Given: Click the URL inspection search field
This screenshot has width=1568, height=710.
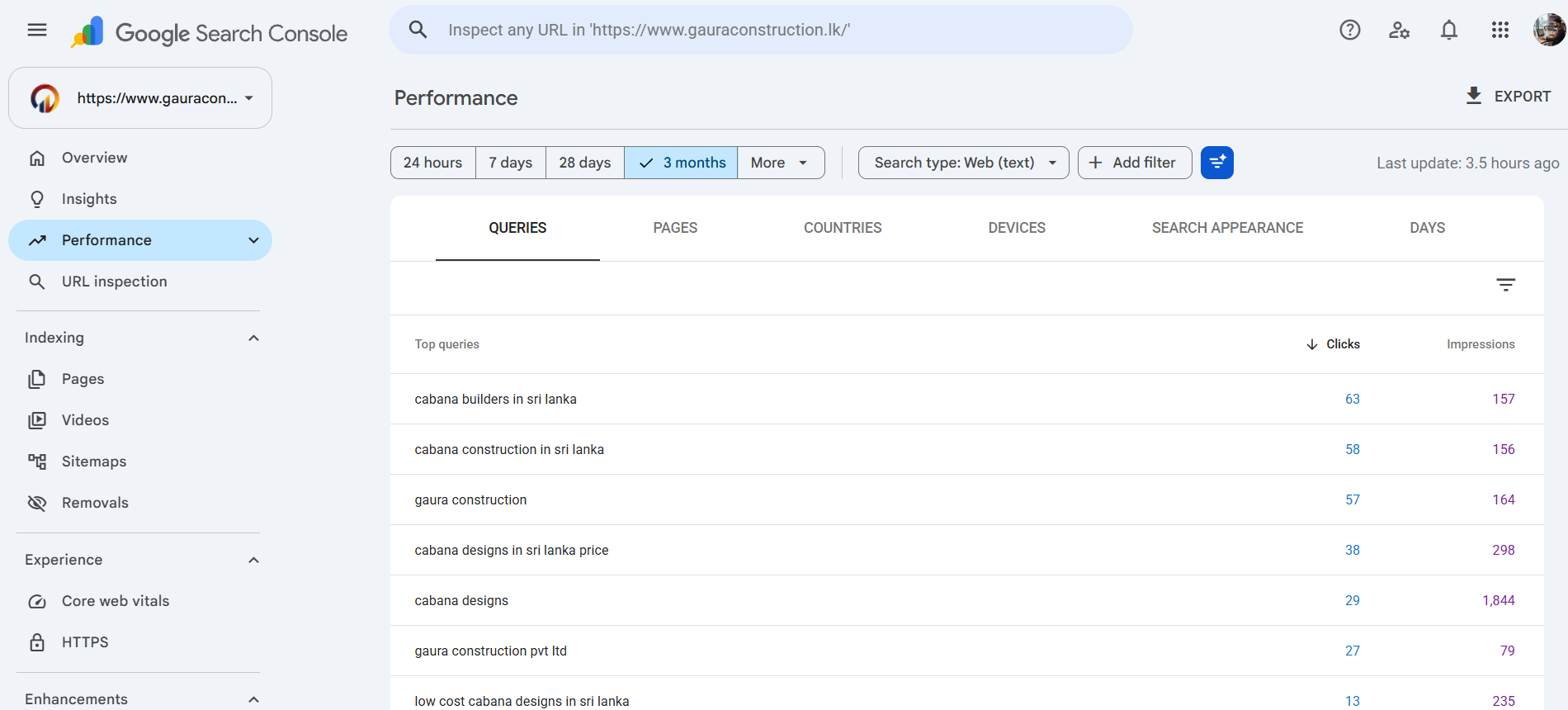Looking at the screenshot, I should click(x=761, y=31).
